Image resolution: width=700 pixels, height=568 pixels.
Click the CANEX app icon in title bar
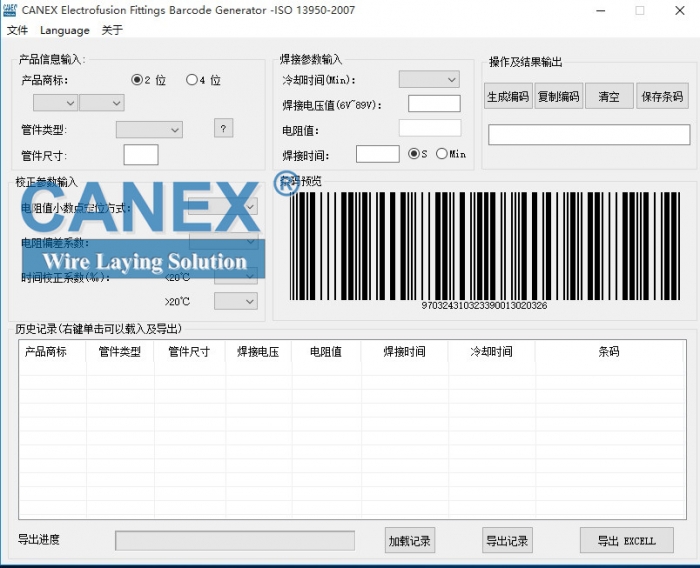10,10
